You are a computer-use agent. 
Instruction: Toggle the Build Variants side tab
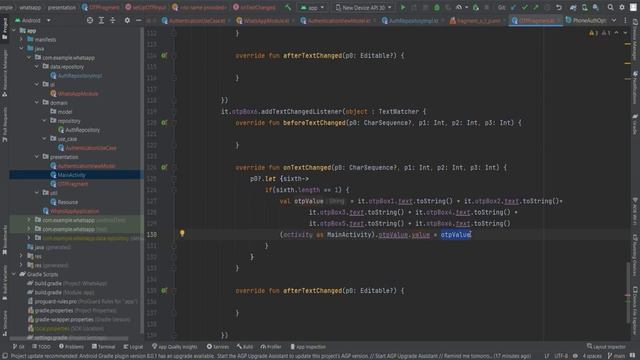4,283
